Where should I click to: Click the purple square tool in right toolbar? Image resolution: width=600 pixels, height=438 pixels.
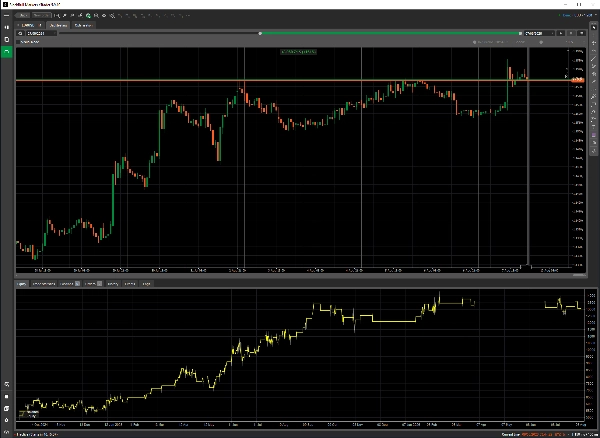[594, 135]
